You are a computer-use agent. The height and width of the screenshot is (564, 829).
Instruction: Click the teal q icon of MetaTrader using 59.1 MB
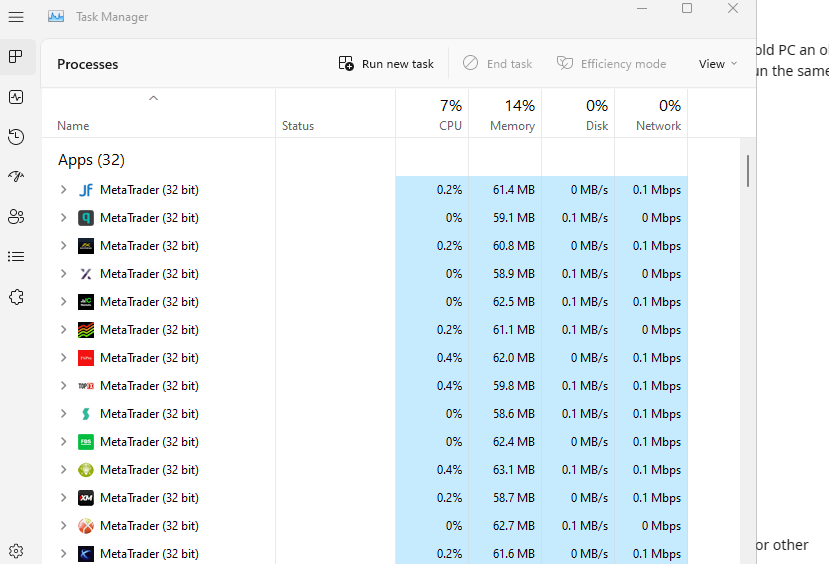coord(86,218)
